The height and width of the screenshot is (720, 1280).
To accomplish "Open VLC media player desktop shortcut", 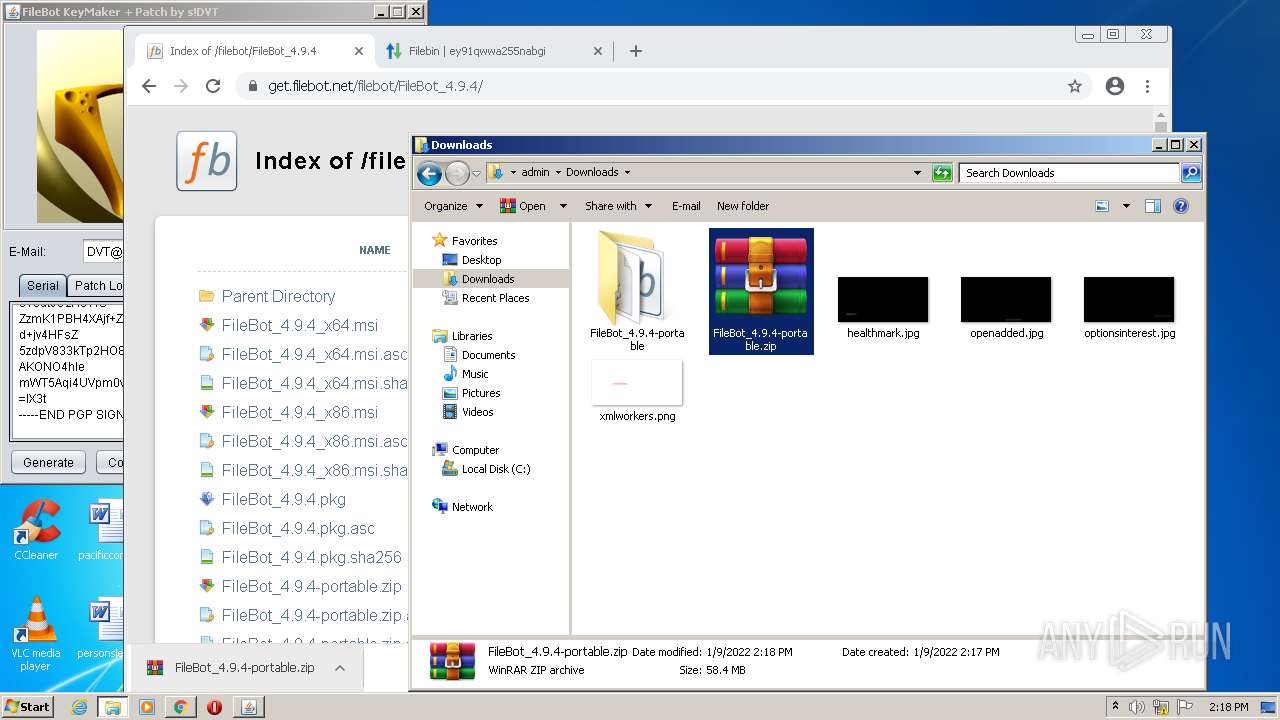I will [x=36, y=634].
